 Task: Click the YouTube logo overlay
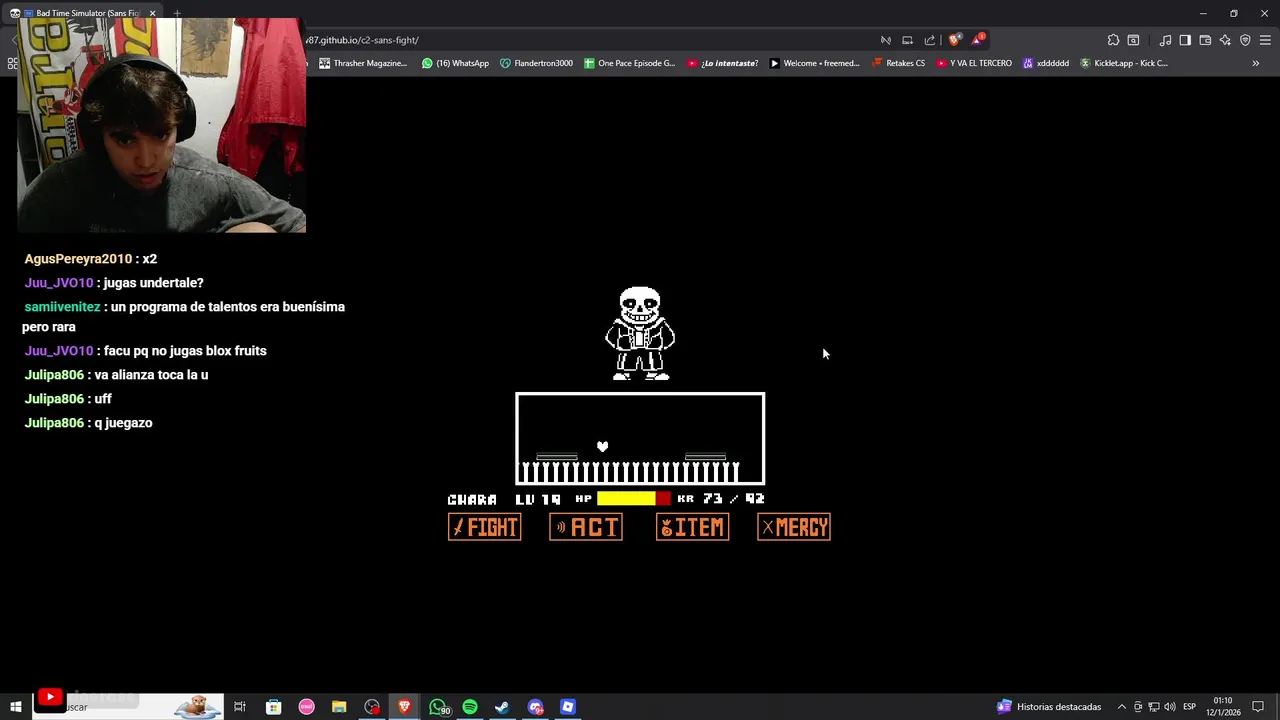tap(49, 698)
